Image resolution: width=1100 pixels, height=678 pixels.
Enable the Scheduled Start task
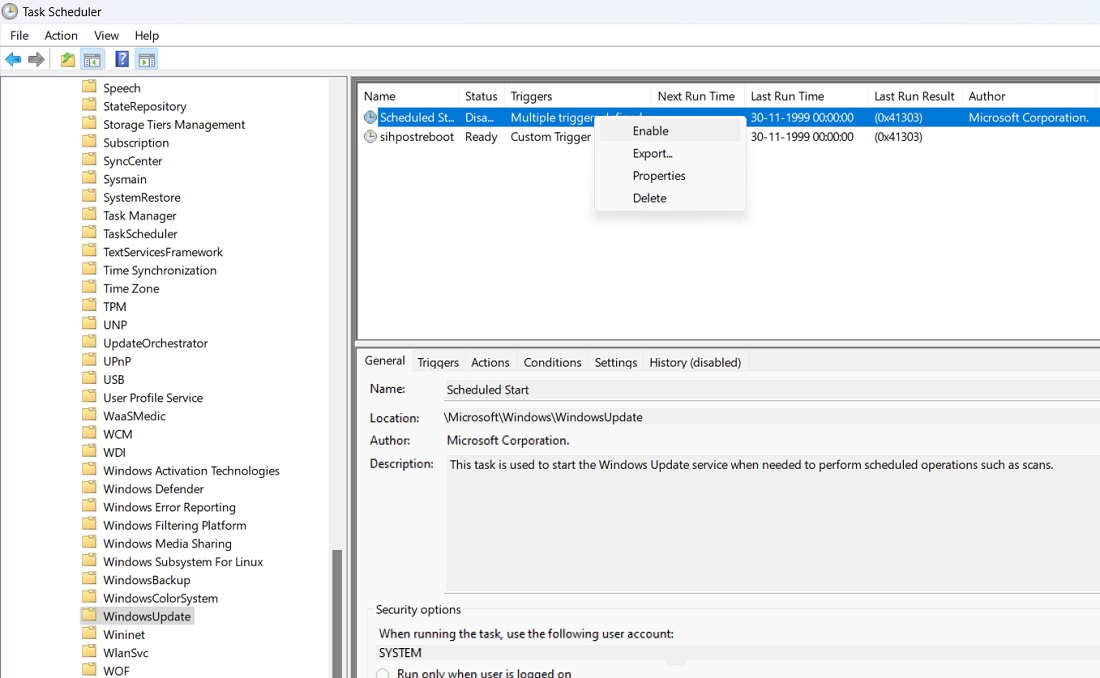(x=650, y=130)
